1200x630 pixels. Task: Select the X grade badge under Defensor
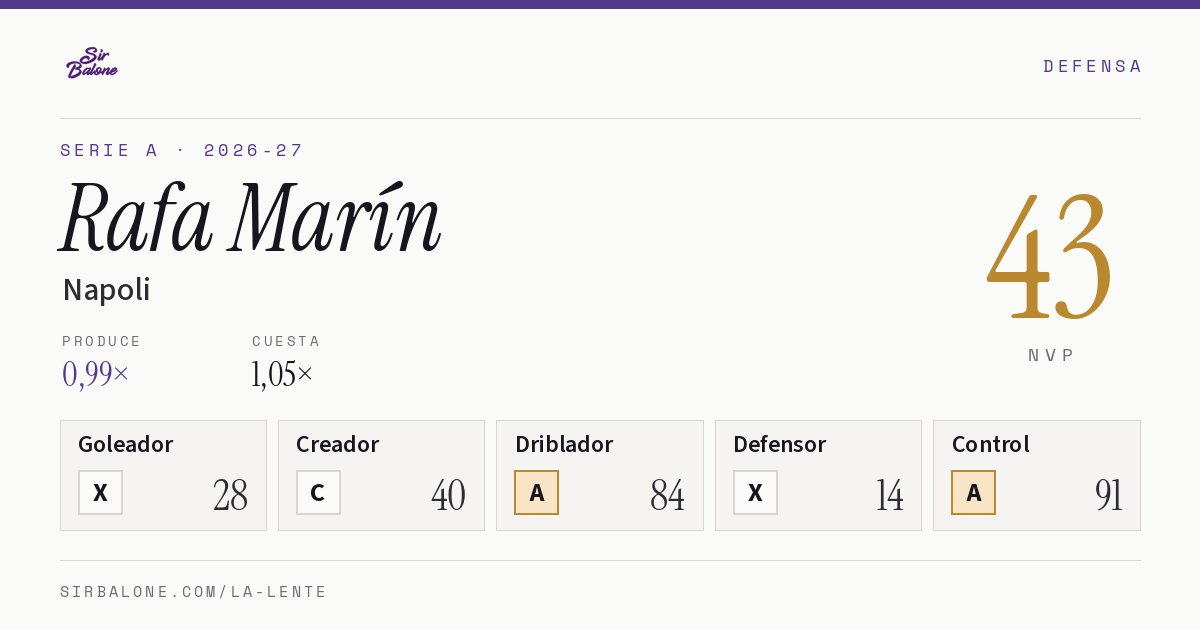[x=755, y=492]
